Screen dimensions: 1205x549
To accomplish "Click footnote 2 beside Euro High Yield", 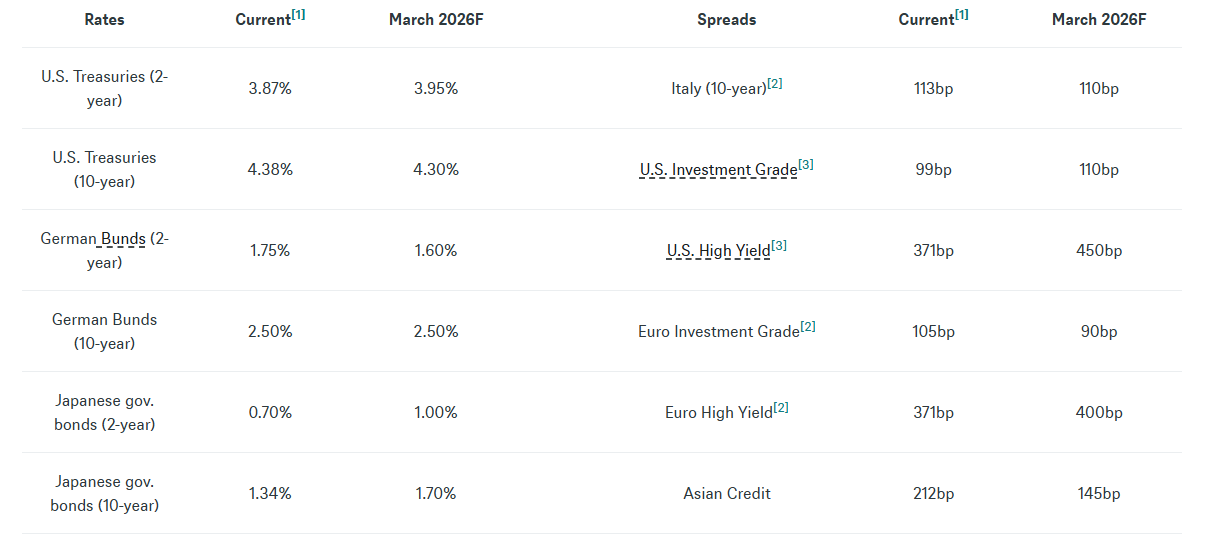I will 781,408.
